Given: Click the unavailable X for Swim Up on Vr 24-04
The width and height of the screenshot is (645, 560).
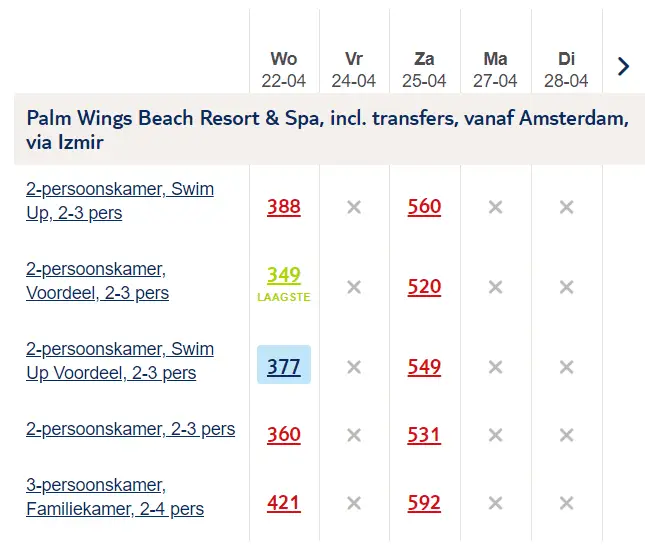Looking at the screenshot, I should 354,207.
